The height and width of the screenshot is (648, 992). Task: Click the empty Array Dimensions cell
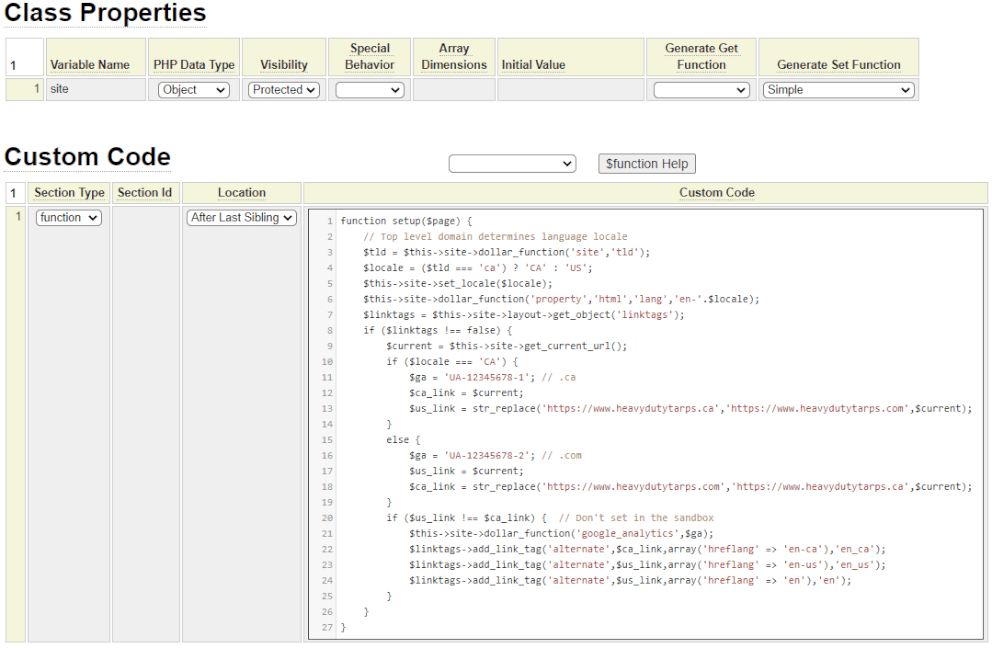(454, 90)
